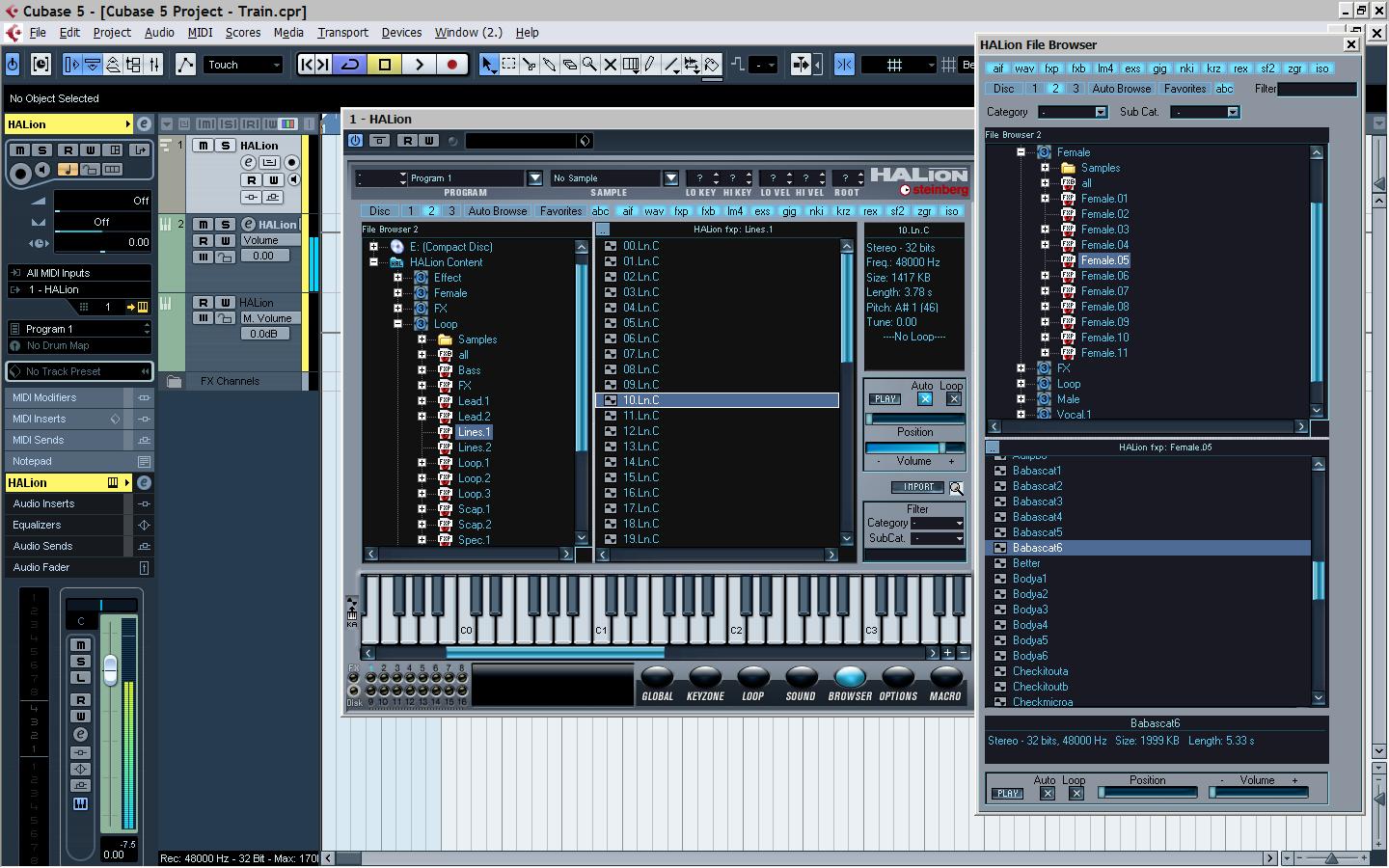Viewport: 1389px width, 868px height.
Task: Open the Project menu
Action: 112,32
